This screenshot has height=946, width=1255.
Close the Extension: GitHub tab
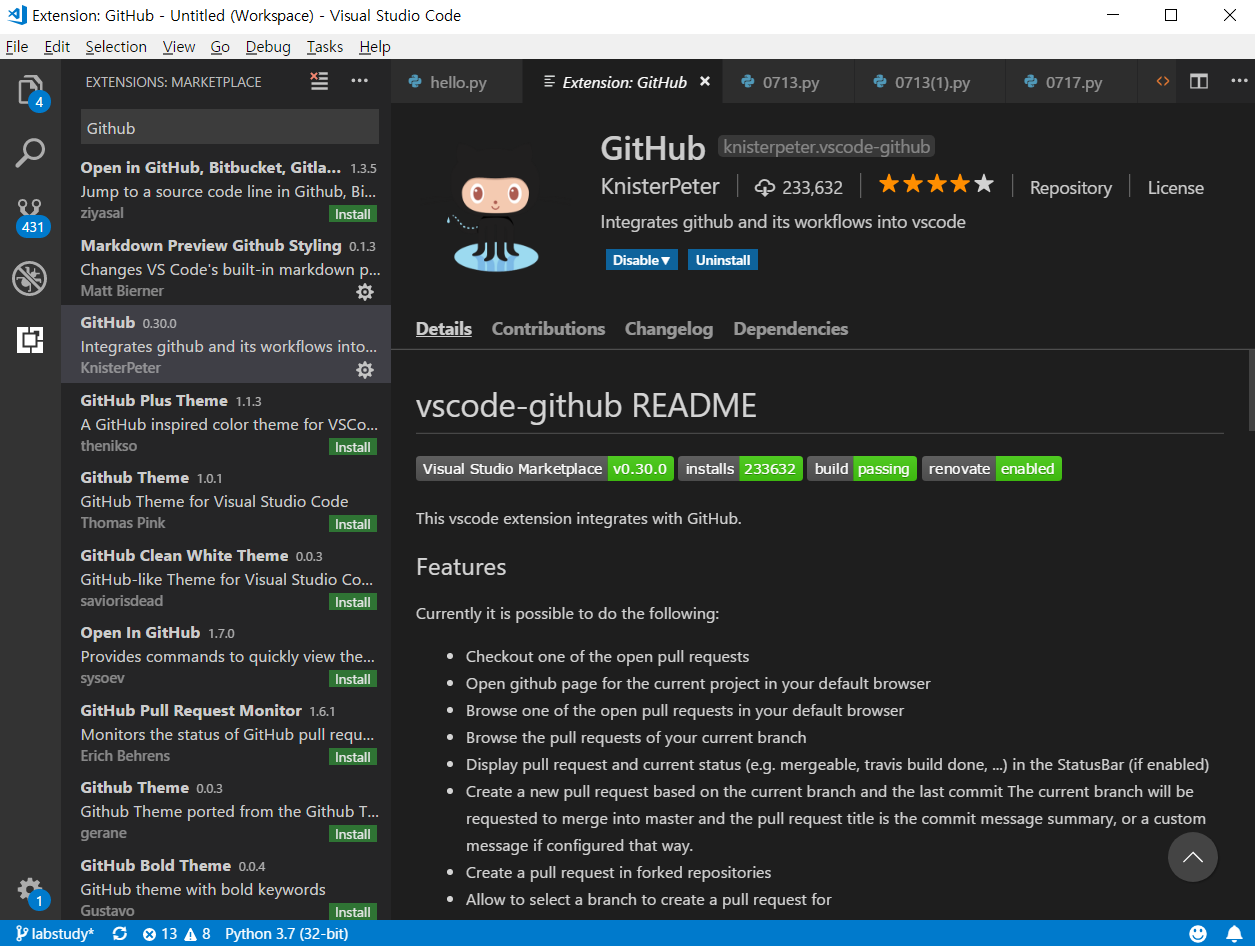705,82
